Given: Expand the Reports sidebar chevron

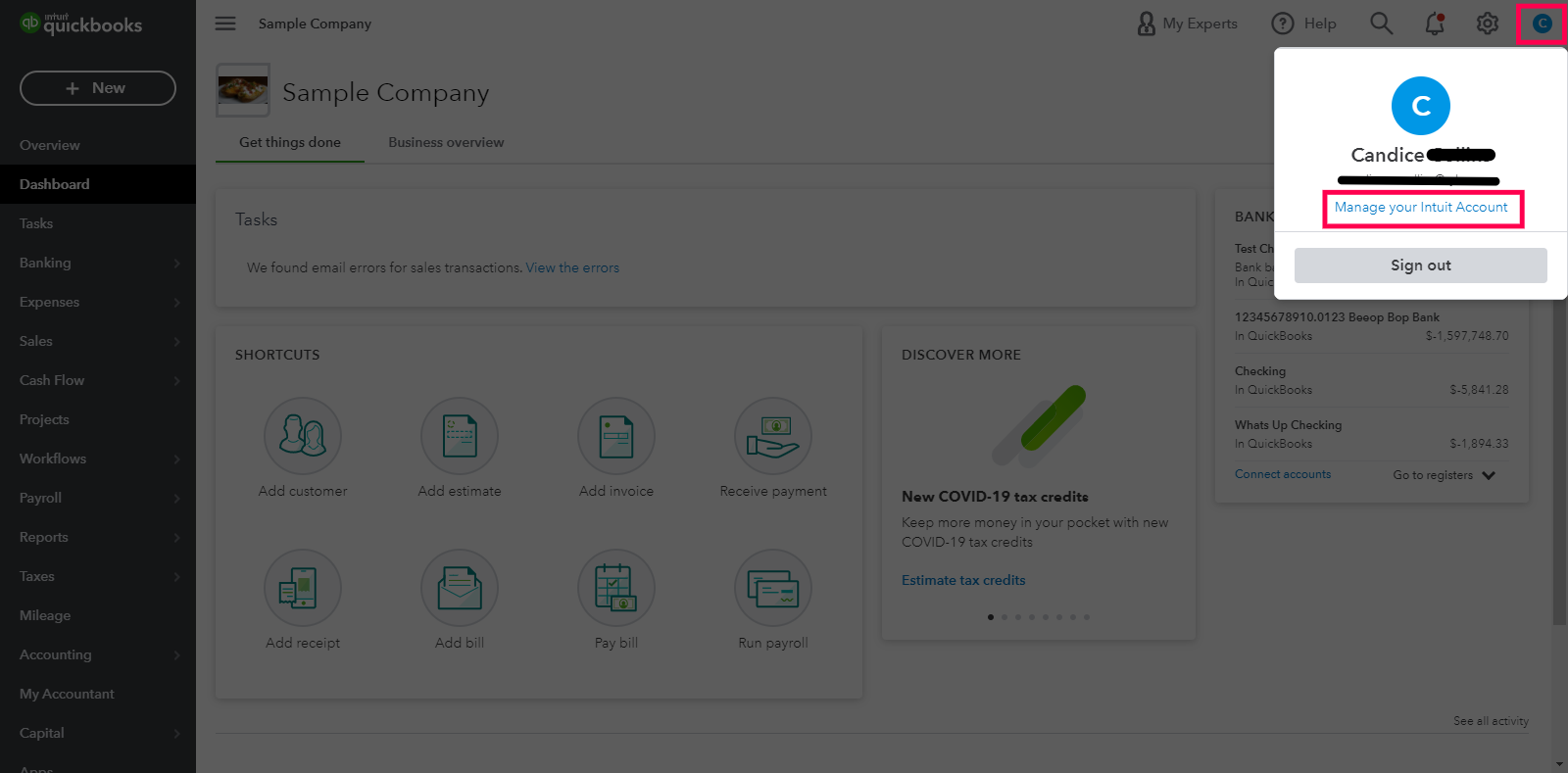Looking at the screenshot, I should tap(176, 538).
